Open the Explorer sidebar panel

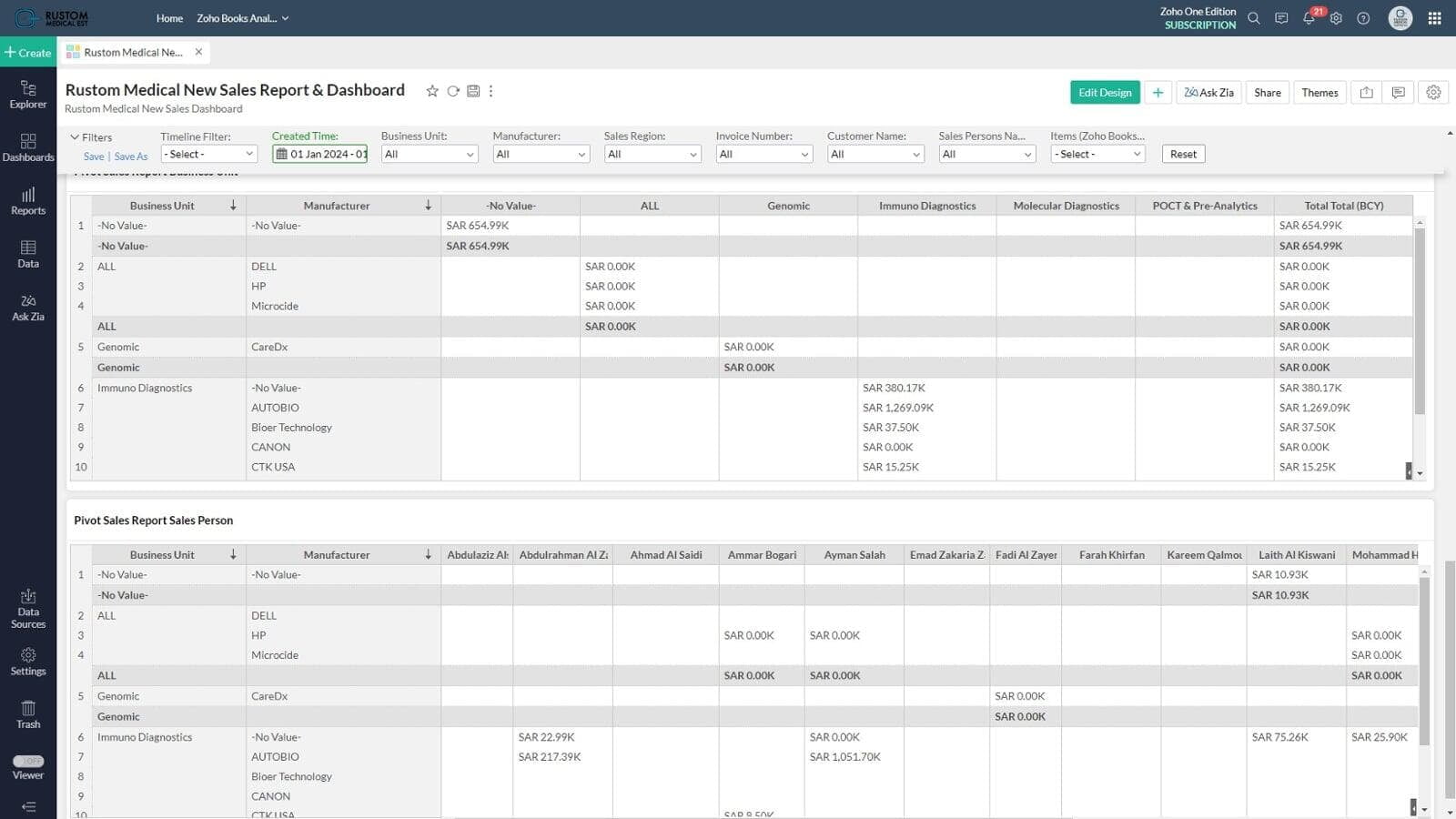pos(28,95)
